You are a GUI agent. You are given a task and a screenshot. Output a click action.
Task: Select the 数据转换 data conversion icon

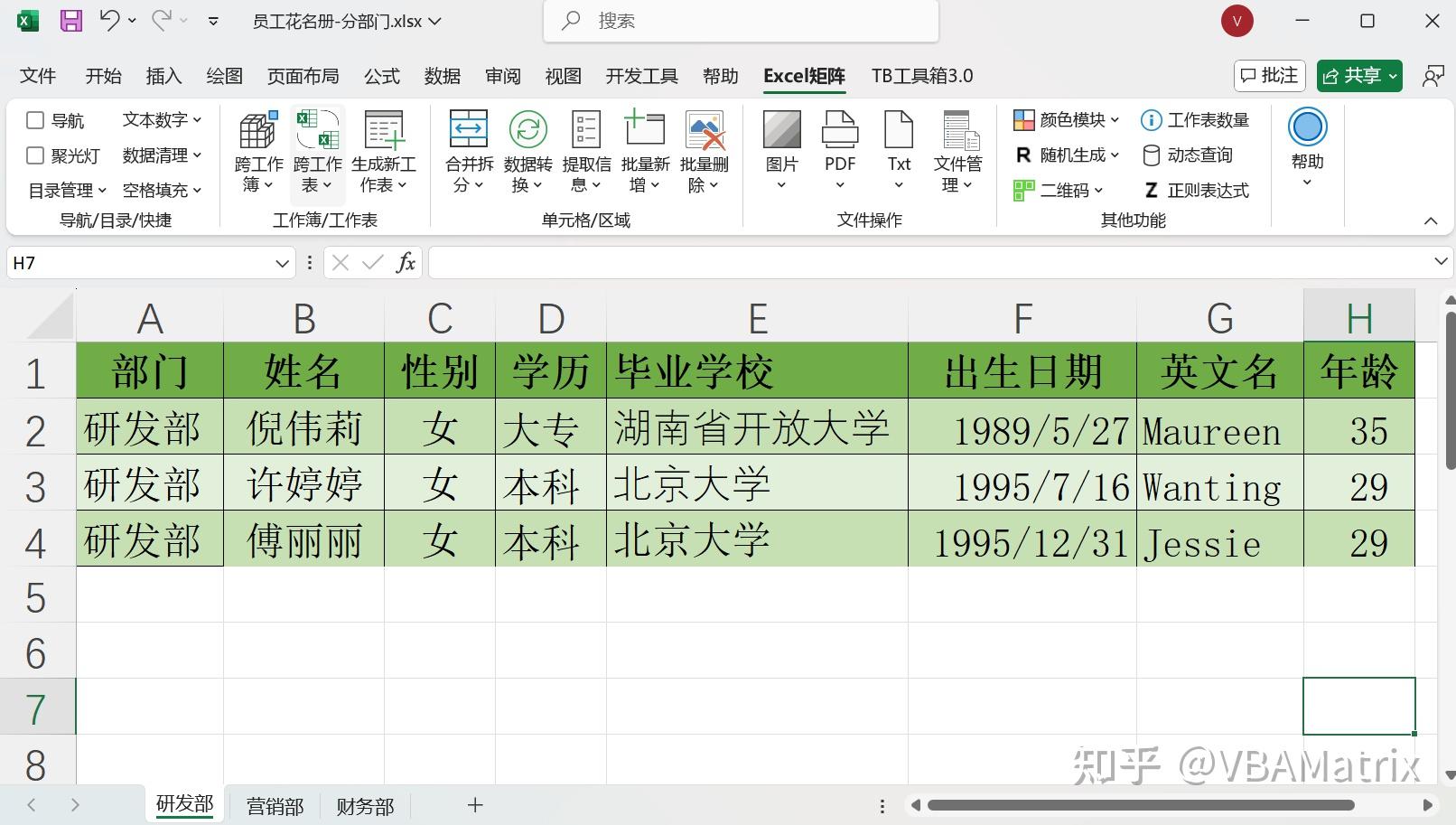[x=527, y=132]
